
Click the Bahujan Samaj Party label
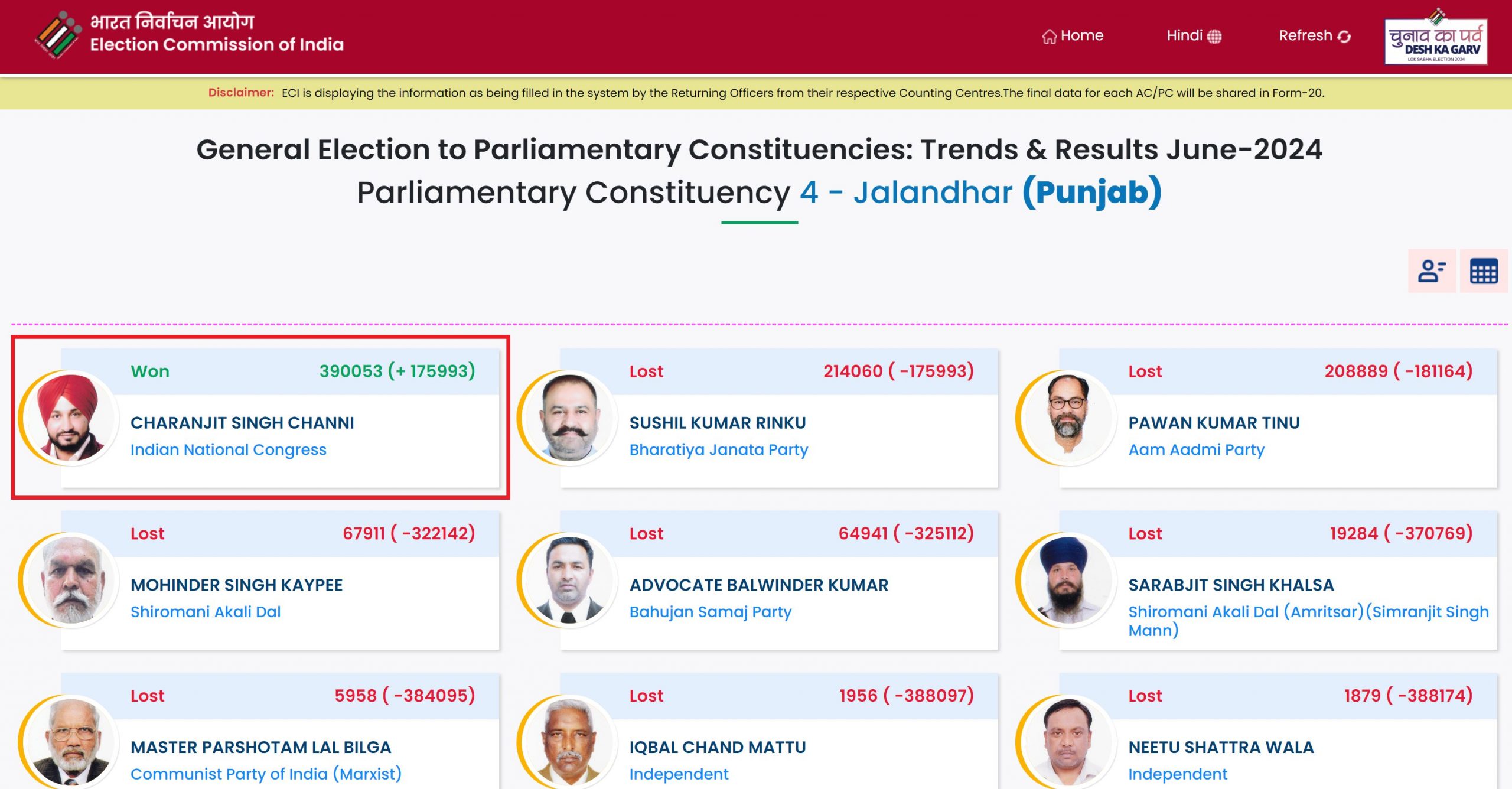pyautogui.click(x=710, y=612)
